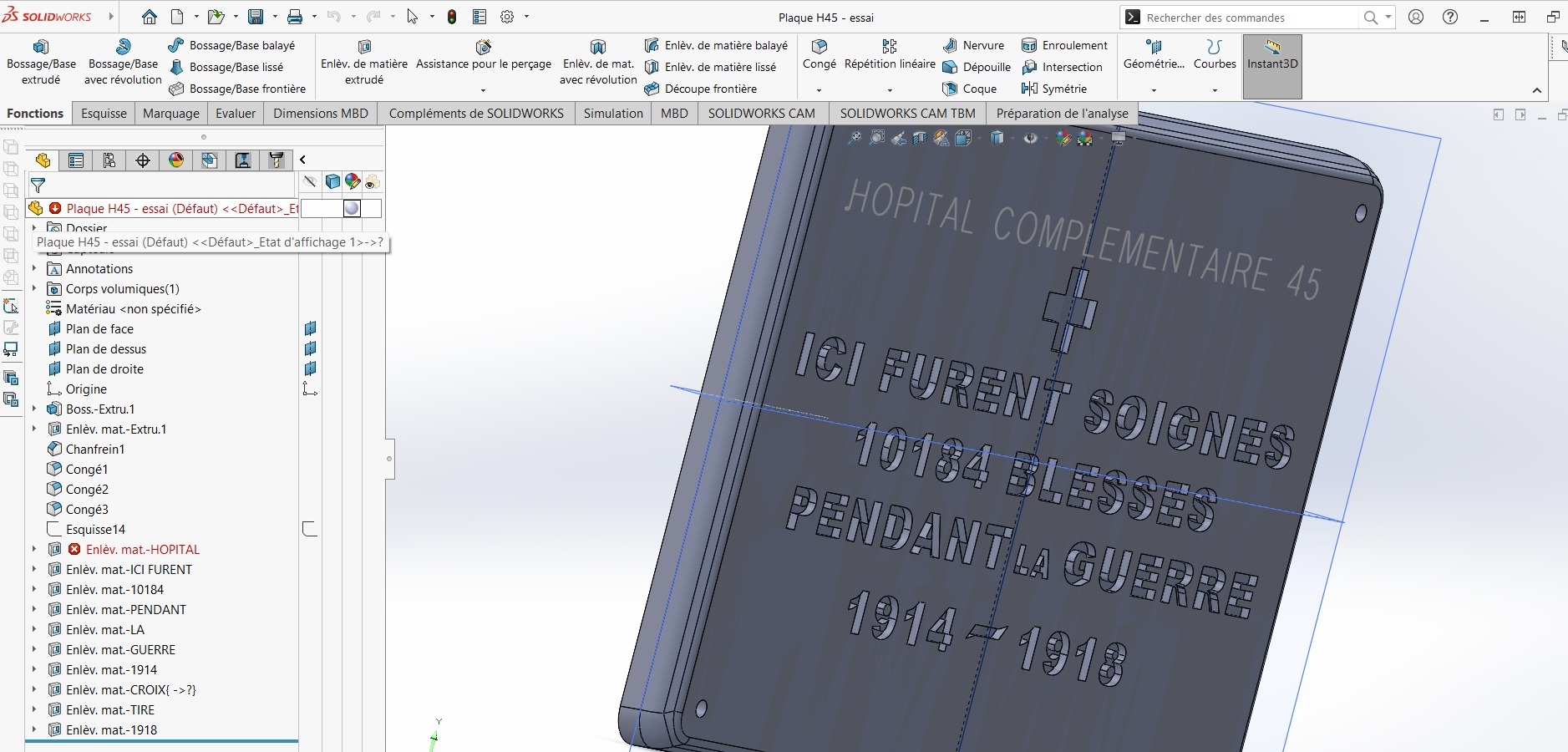The width and height of the screenshot is (1568, 752).
Task: Click the Enlèv. de matière balayé button
Action: 717,45
